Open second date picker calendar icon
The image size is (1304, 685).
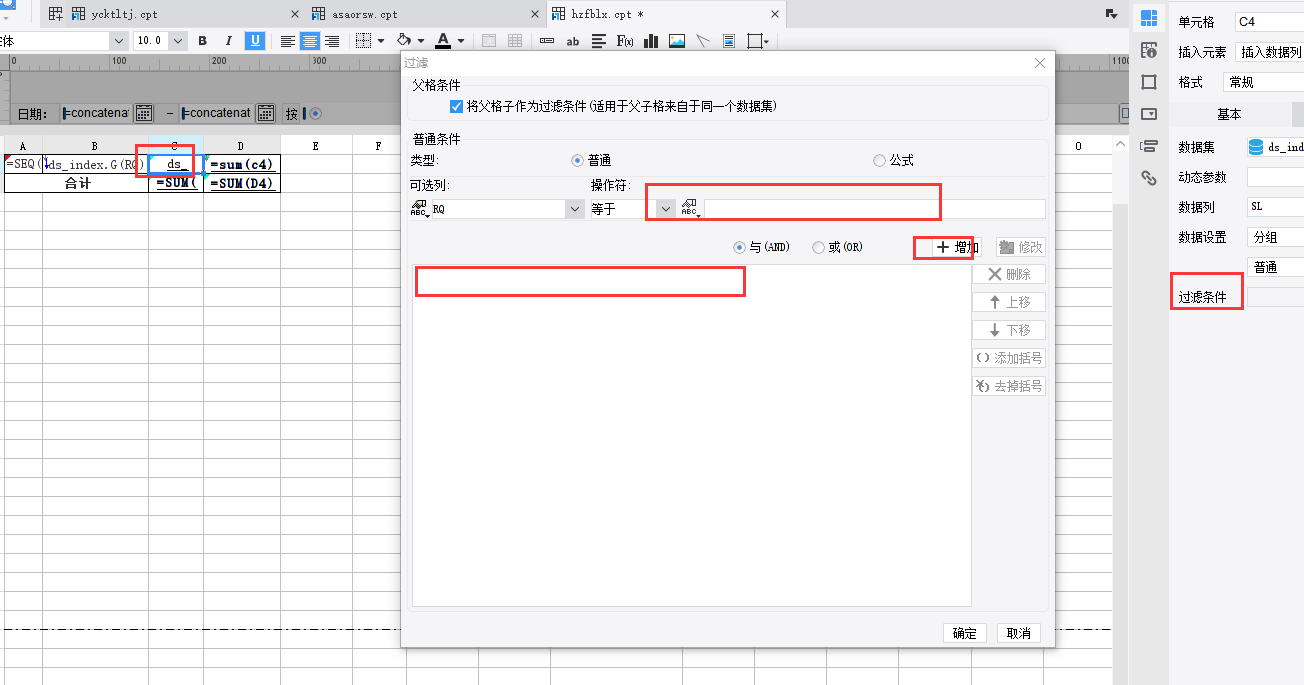(x=265, y=113)
